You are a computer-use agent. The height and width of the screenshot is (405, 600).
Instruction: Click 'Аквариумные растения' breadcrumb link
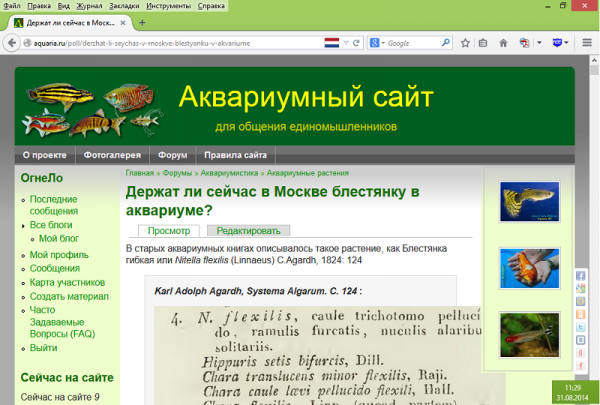308,173
